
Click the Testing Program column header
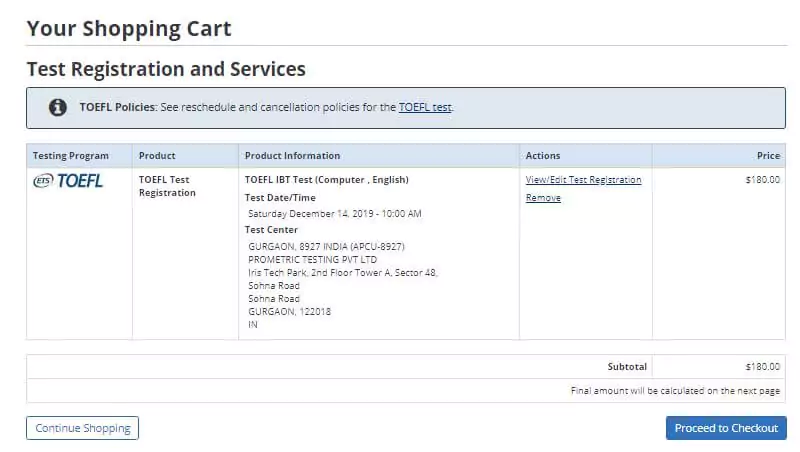click(70, 156)
